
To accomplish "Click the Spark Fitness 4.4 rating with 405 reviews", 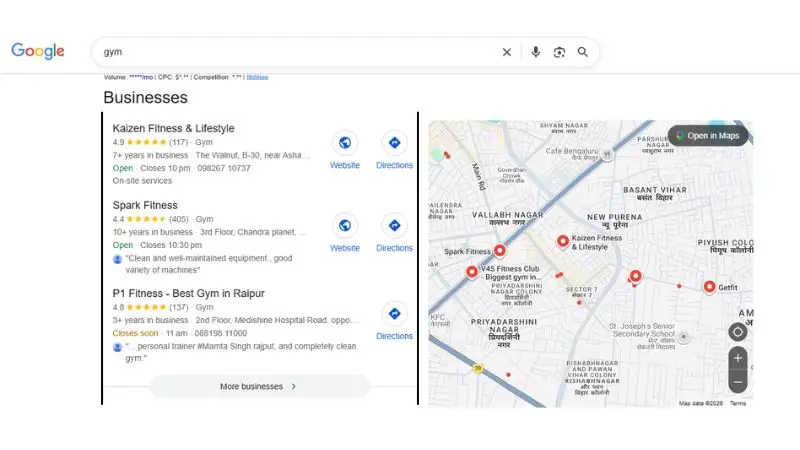I will tap(151, 219).
